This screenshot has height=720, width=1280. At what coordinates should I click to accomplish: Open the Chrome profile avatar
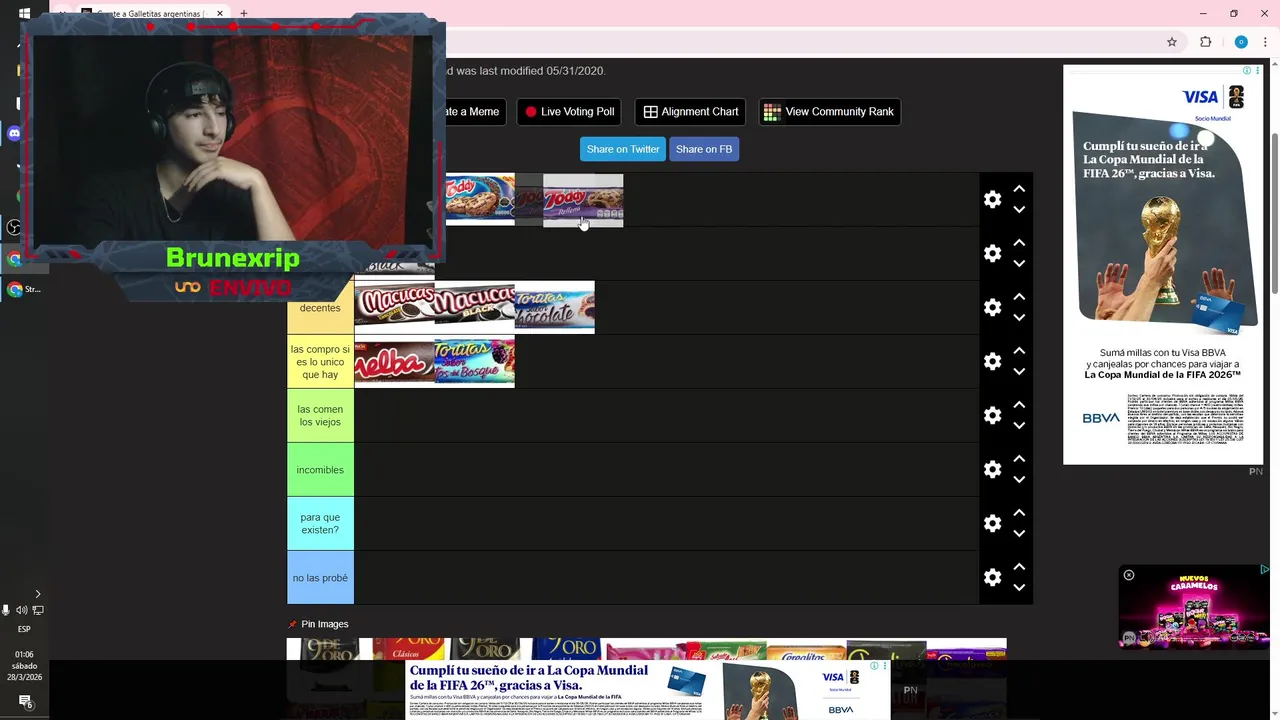point(1241,42)
